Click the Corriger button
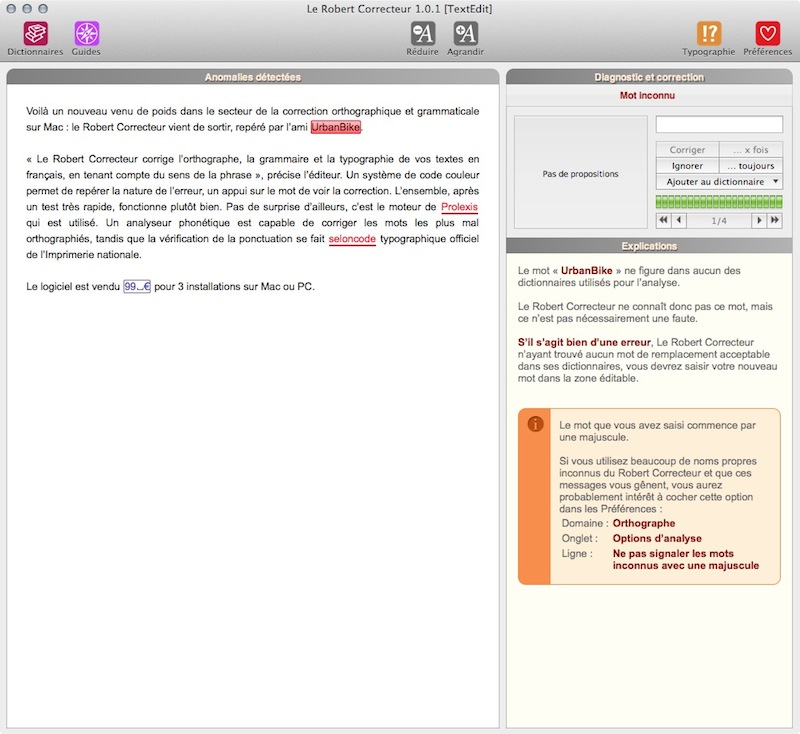The width and height of the screenshot is (800, 734). (687, 149)
